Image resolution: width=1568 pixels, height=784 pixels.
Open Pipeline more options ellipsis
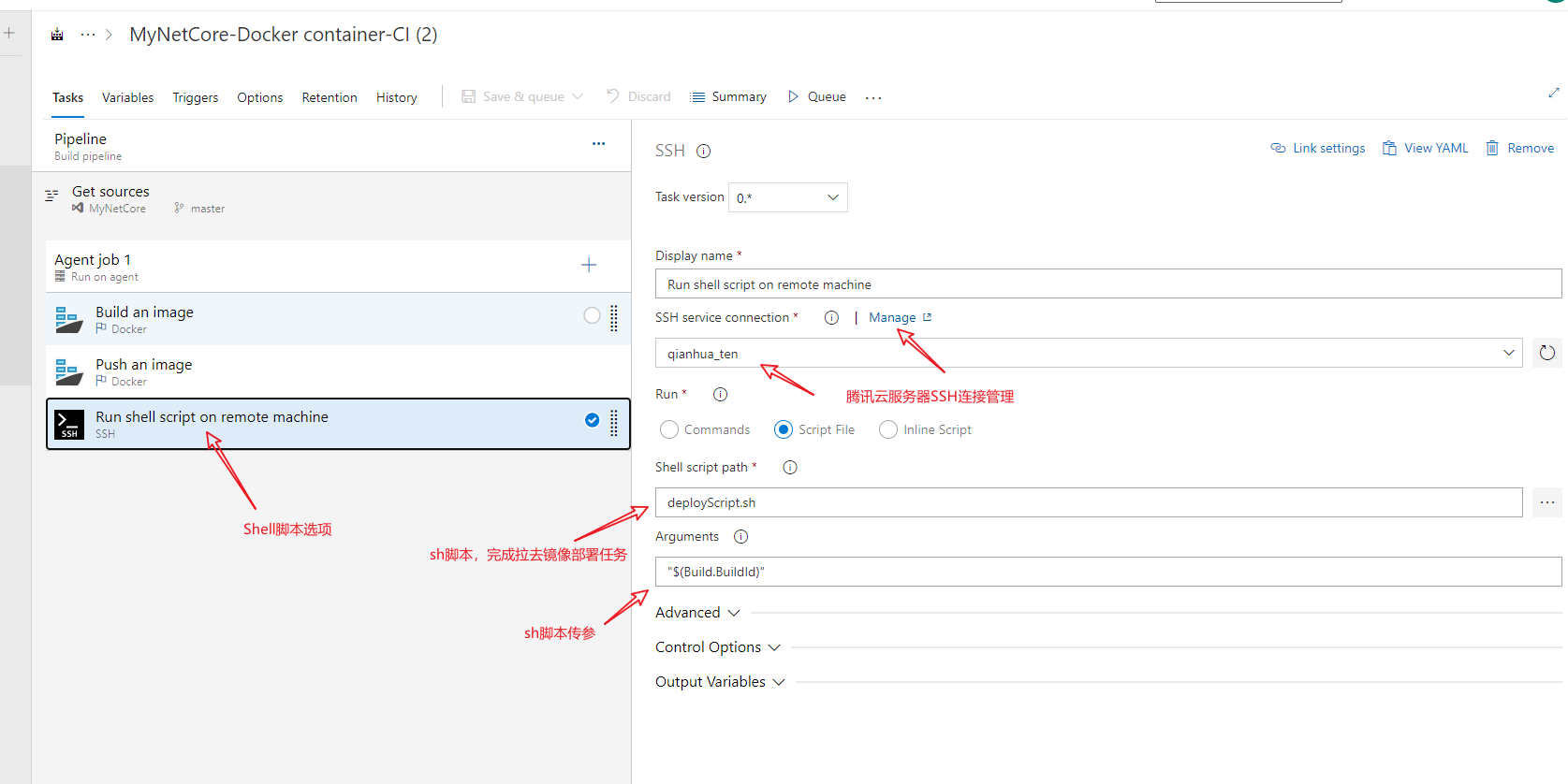coord(598,144)
